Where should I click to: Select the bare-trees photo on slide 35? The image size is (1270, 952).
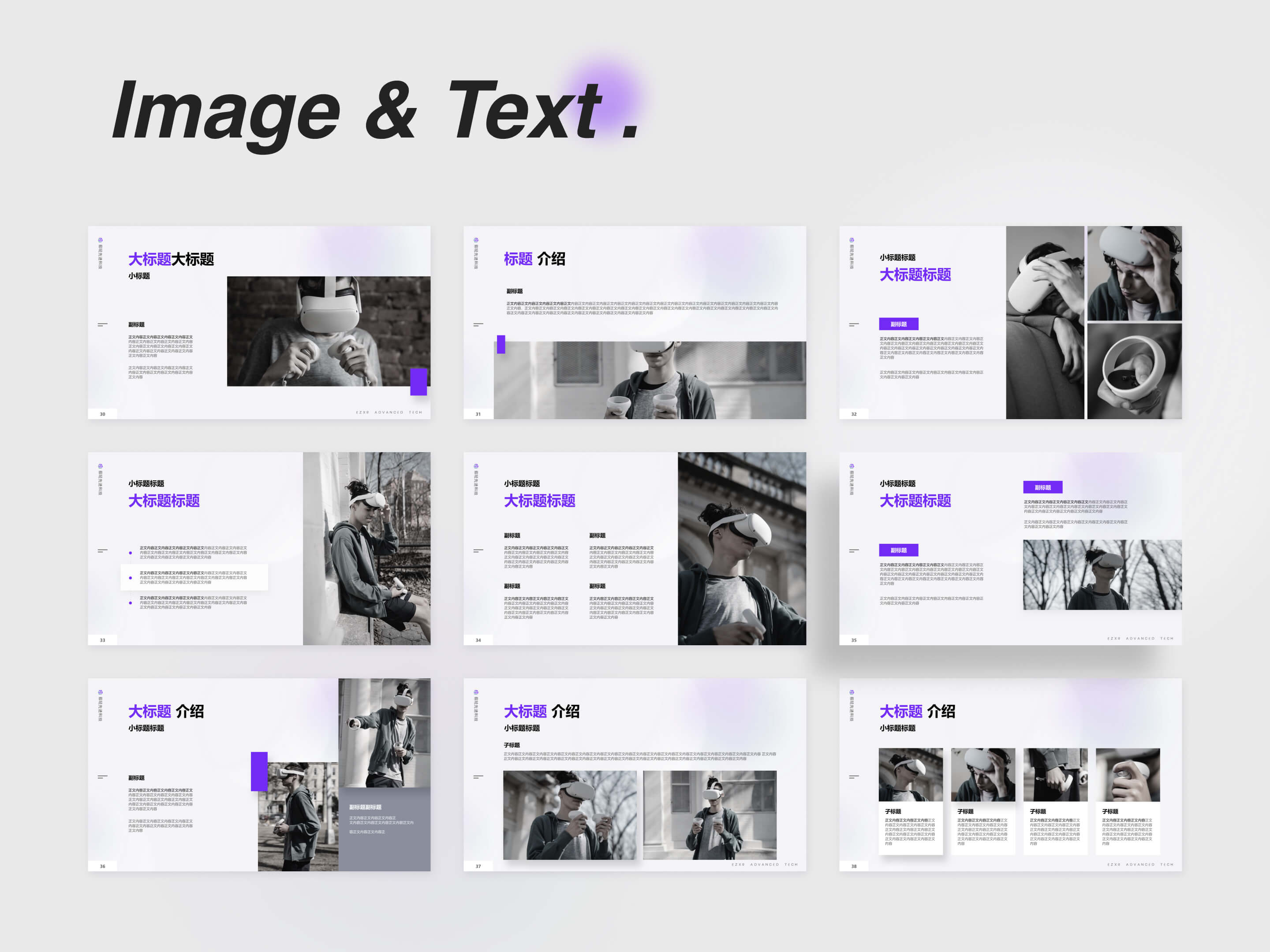tap(1102, 574)
